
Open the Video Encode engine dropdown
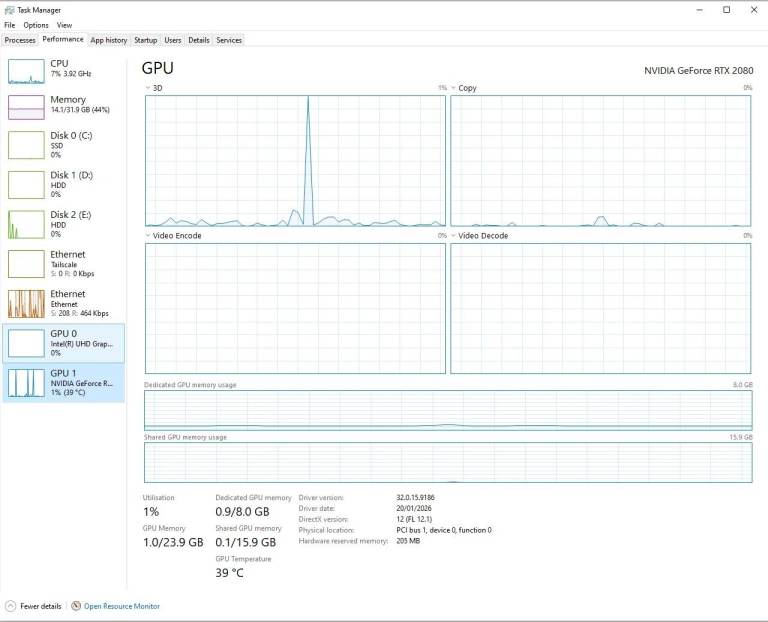[x=148, y=236]
